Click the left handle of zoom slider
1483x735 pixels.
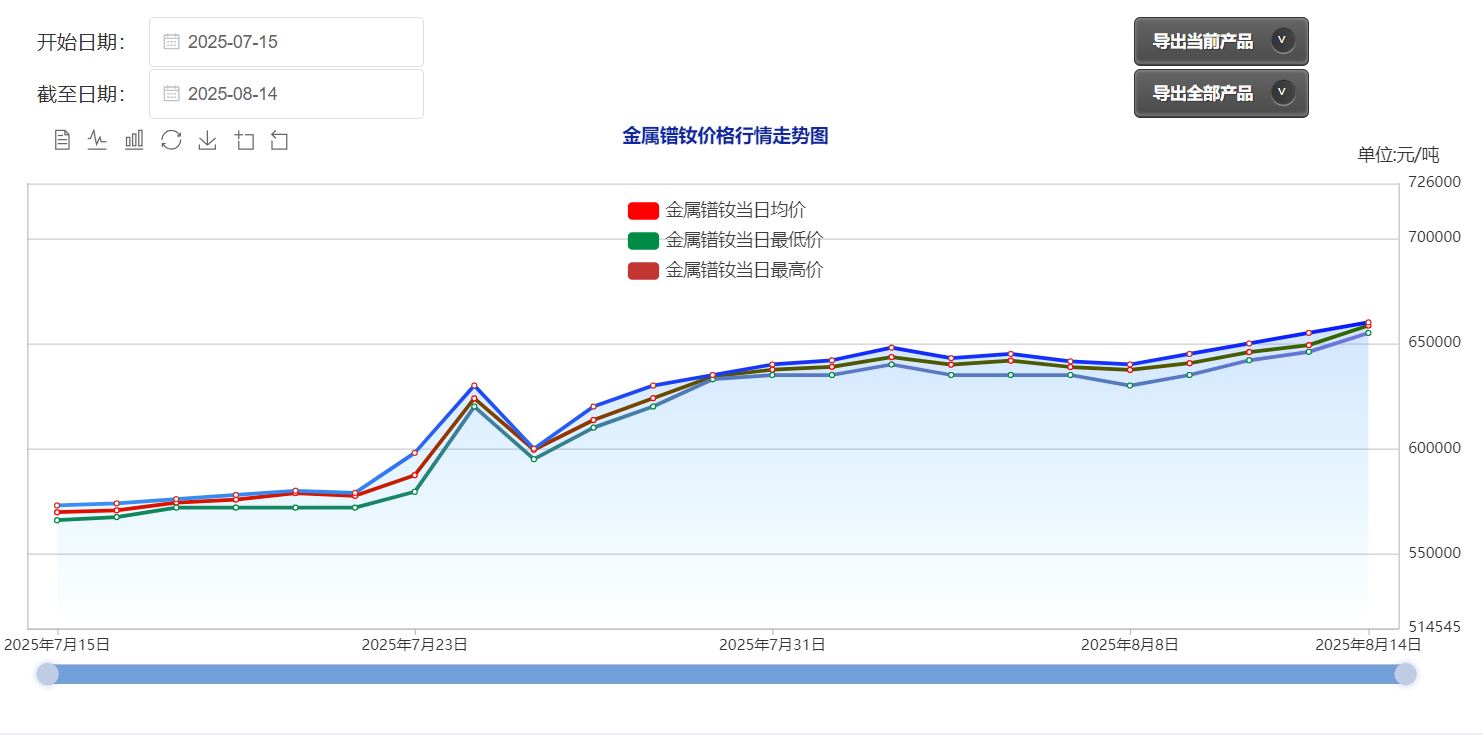tap(48, 674)
